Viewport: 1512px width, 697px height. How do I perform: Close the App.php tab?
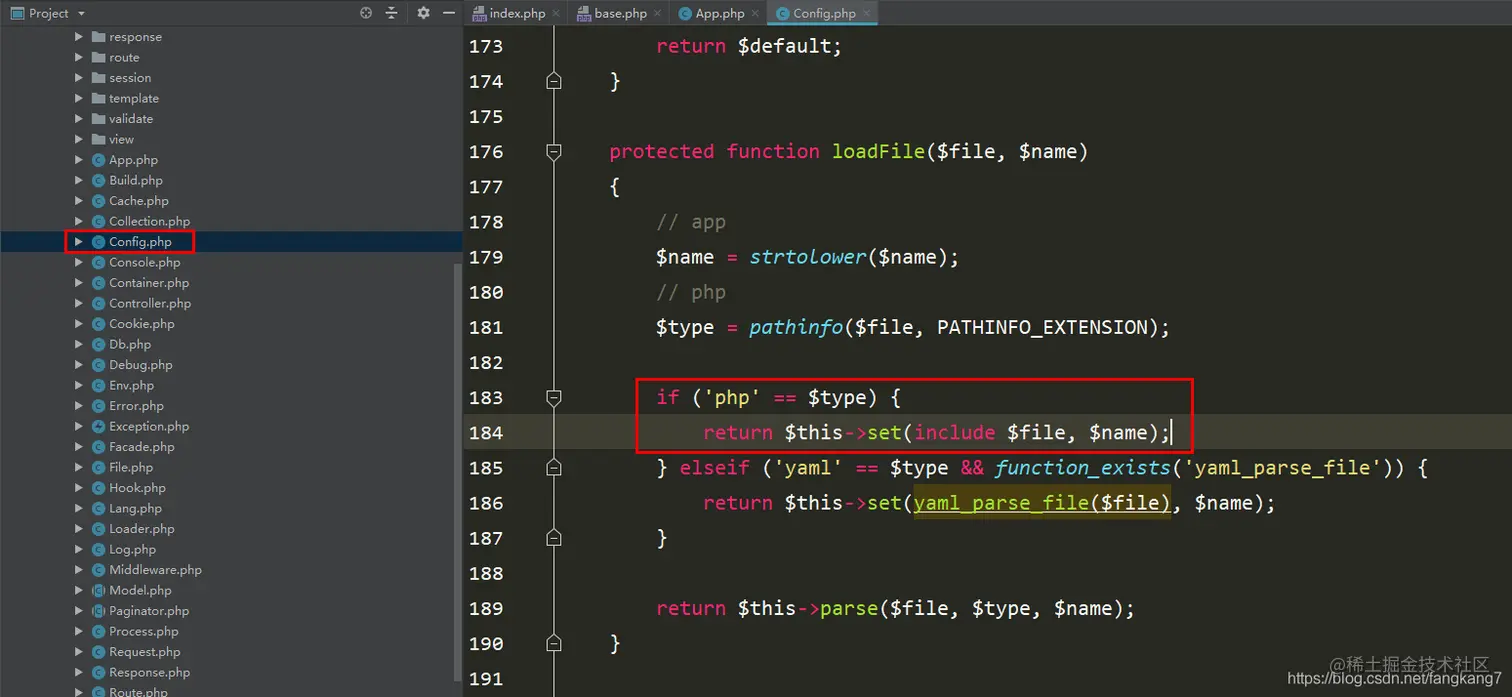click(756, 13)
